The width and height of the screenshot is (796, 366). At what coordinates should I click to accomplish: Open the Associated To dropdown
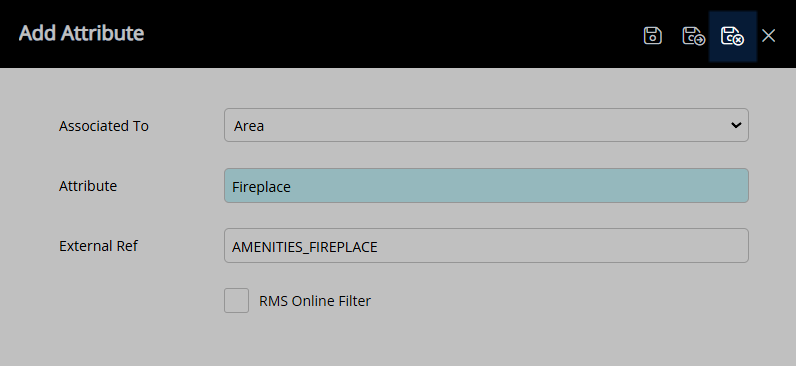(x=486, y=125)
